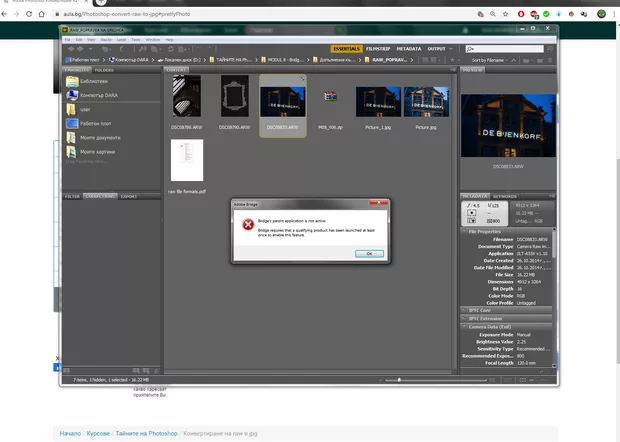
Task: Switch to the Folders panel tab
Action: pyautogui.click(x=104, y=70)
